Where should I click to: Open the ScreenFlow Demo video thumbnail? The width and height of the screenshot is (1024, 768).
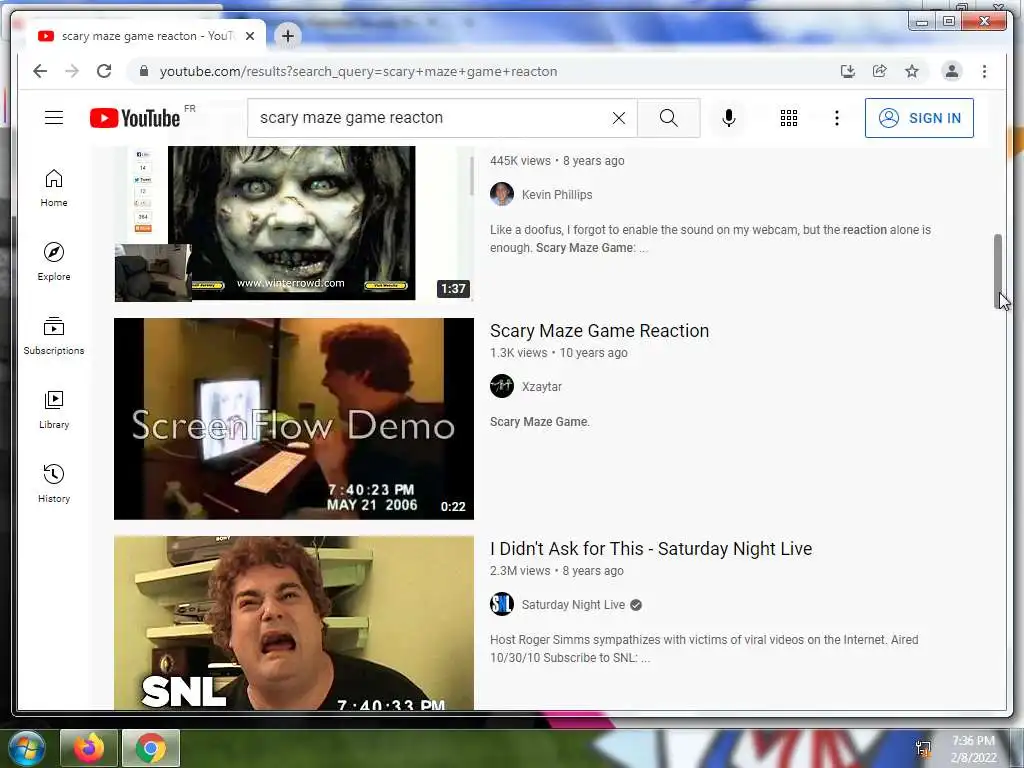click(x=294, y=419)
